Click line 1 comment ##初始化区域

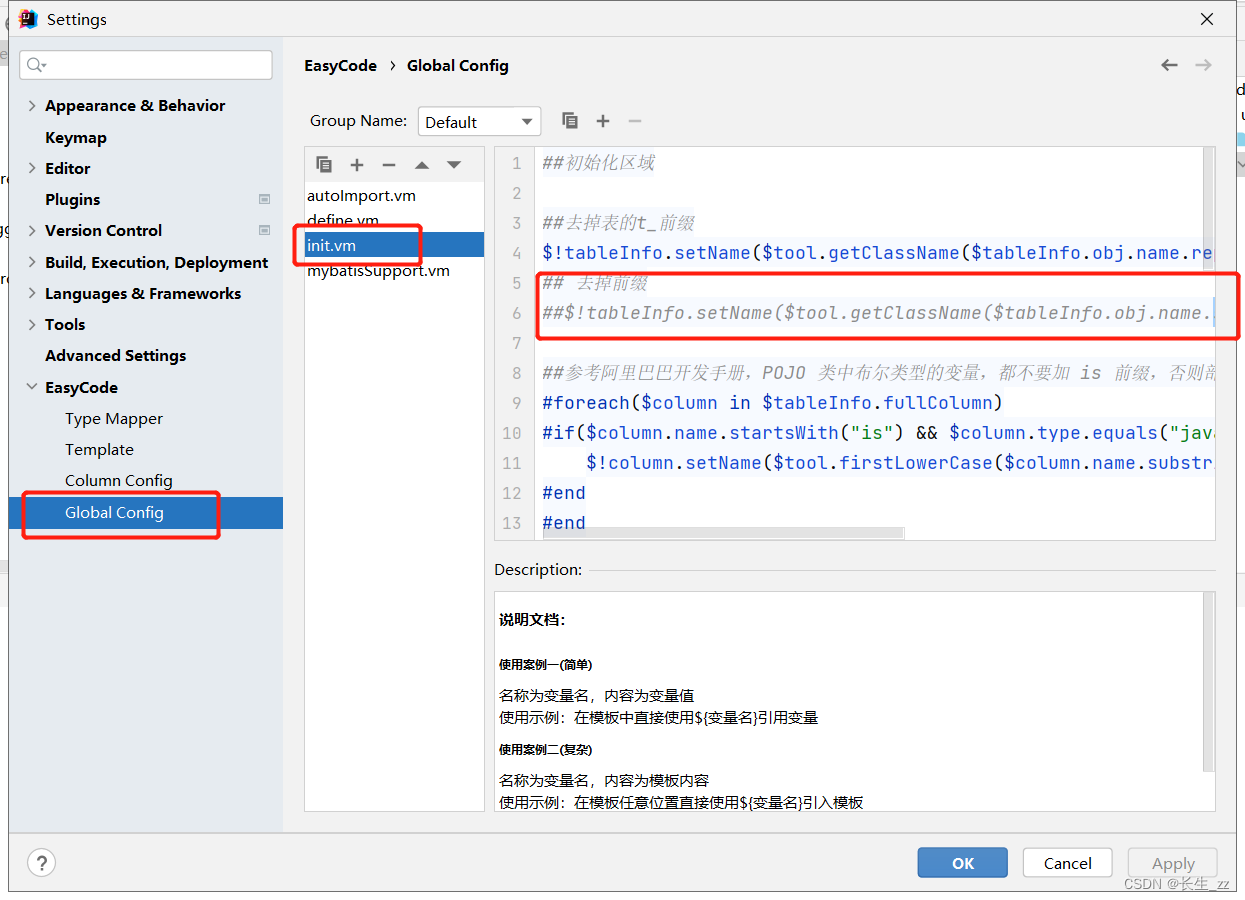pos(598,163)
